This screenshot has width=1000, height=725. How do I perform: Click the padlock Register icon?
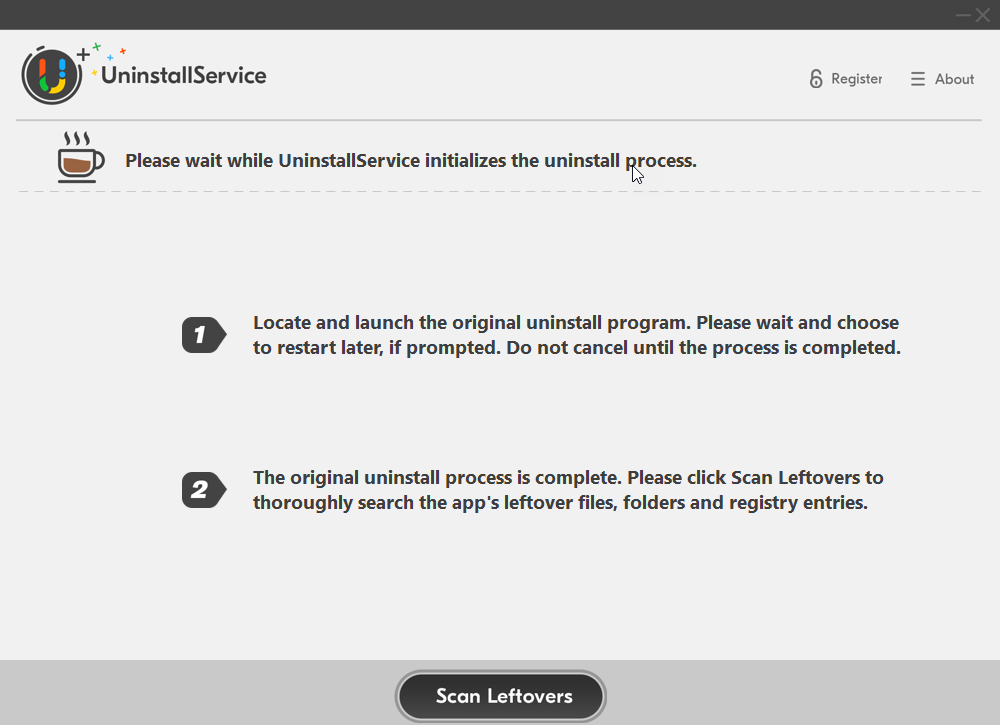816,78
